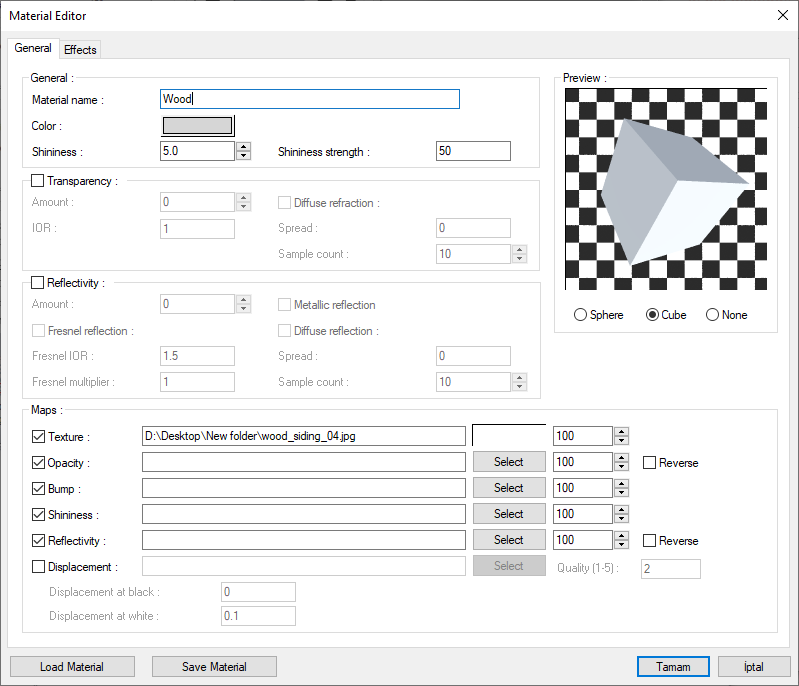Choose None for preview shape

[712, 315]
